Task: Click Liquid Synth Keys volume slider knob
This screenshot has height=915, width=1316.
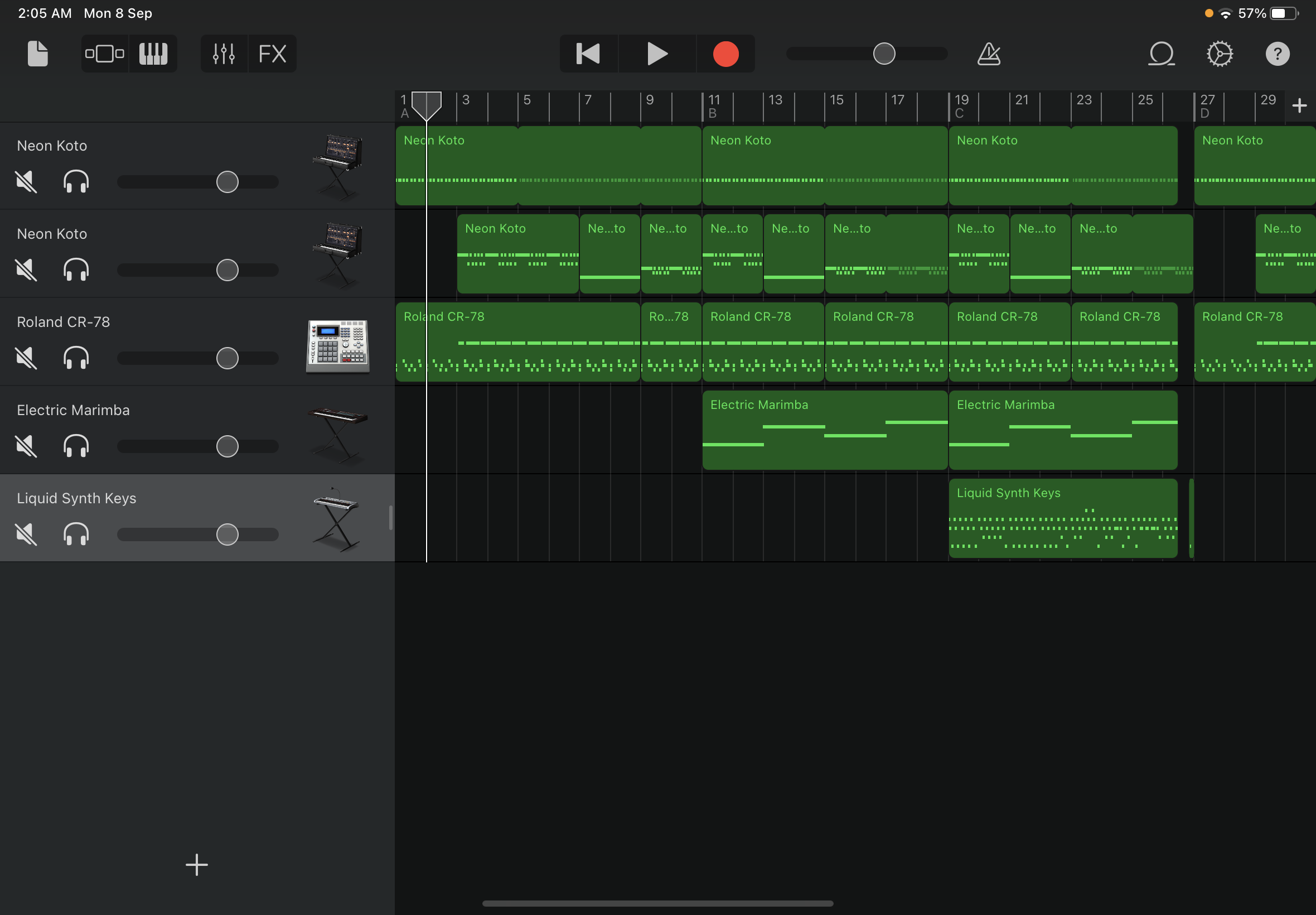Action: (x=228, y=534)
